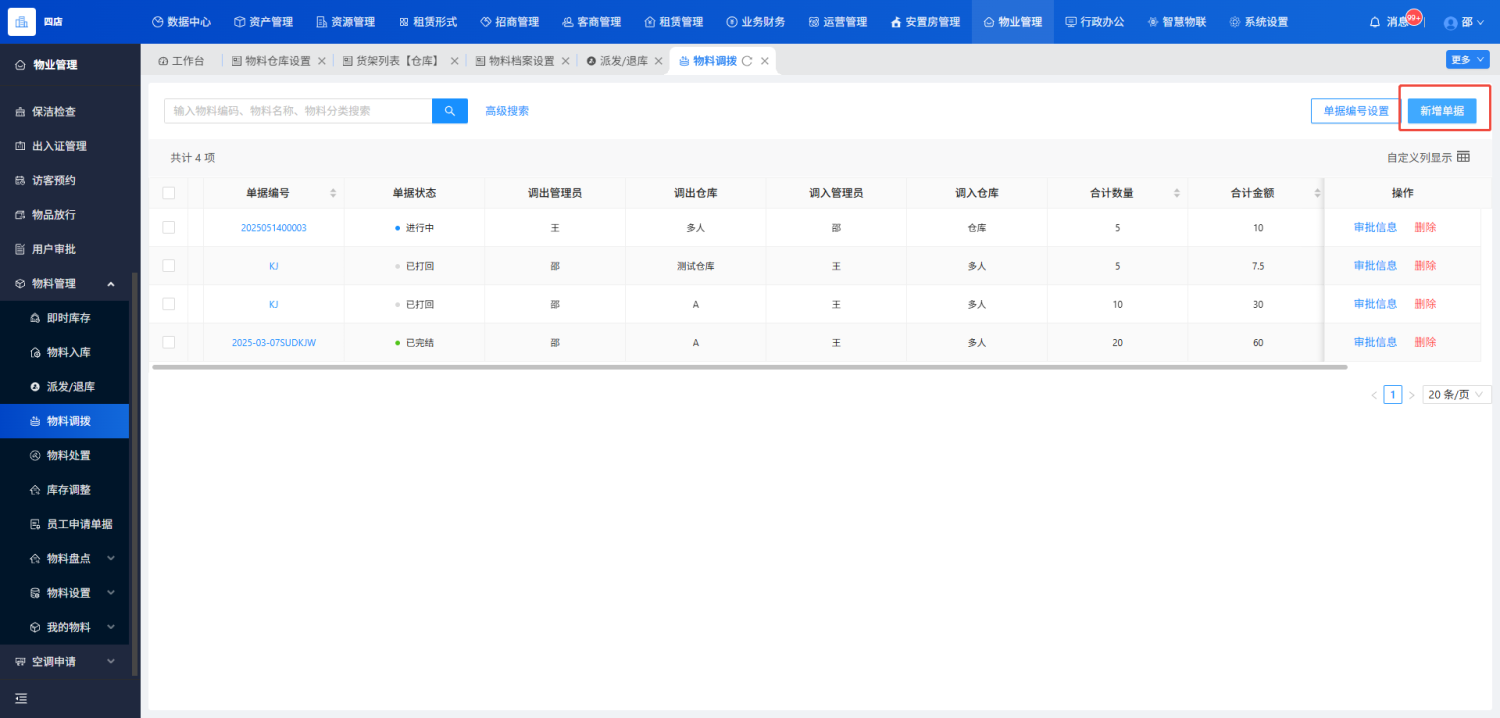
Task: Click the notification bell icon
Action: tap(1374, 22)
